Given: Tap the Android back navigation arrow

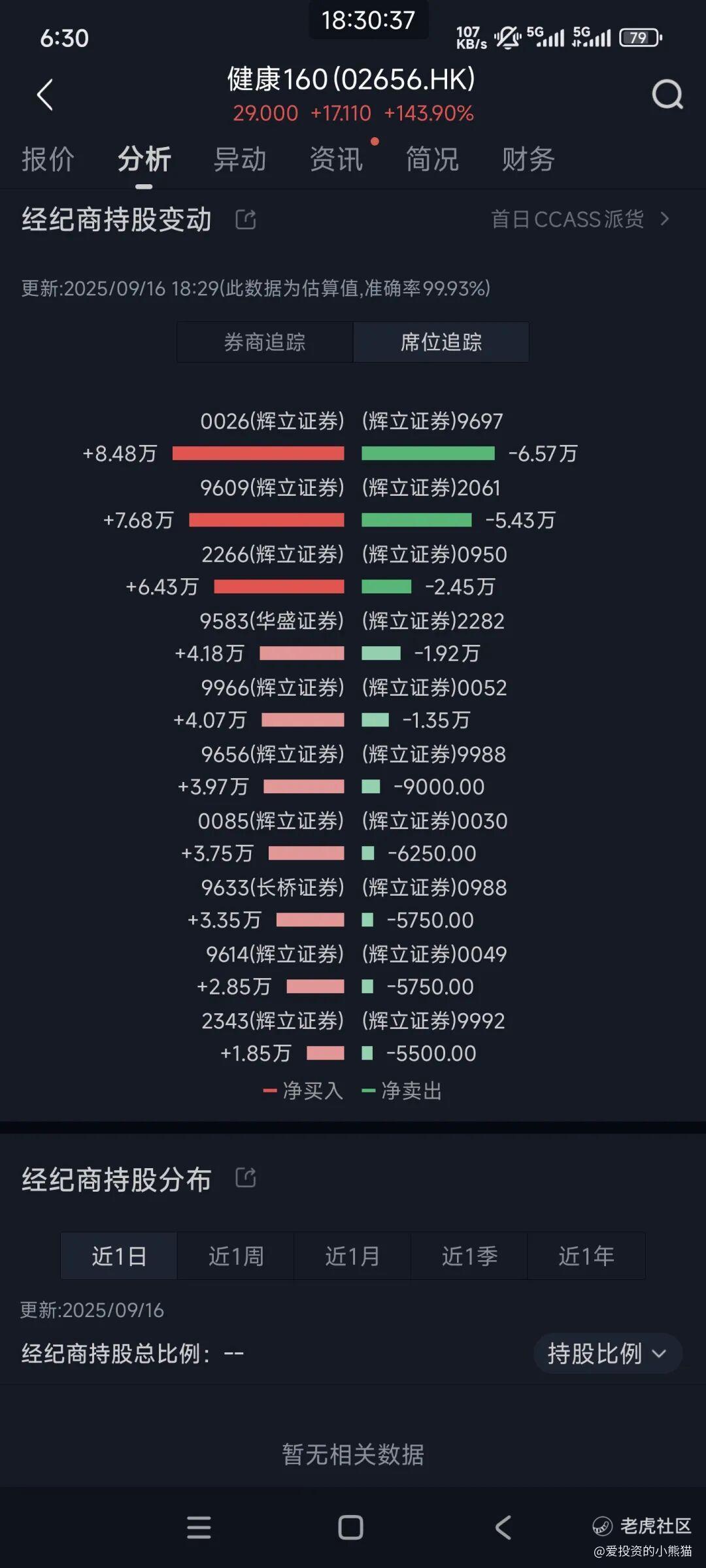Looking at the screenshot, I should point(503,1527).
